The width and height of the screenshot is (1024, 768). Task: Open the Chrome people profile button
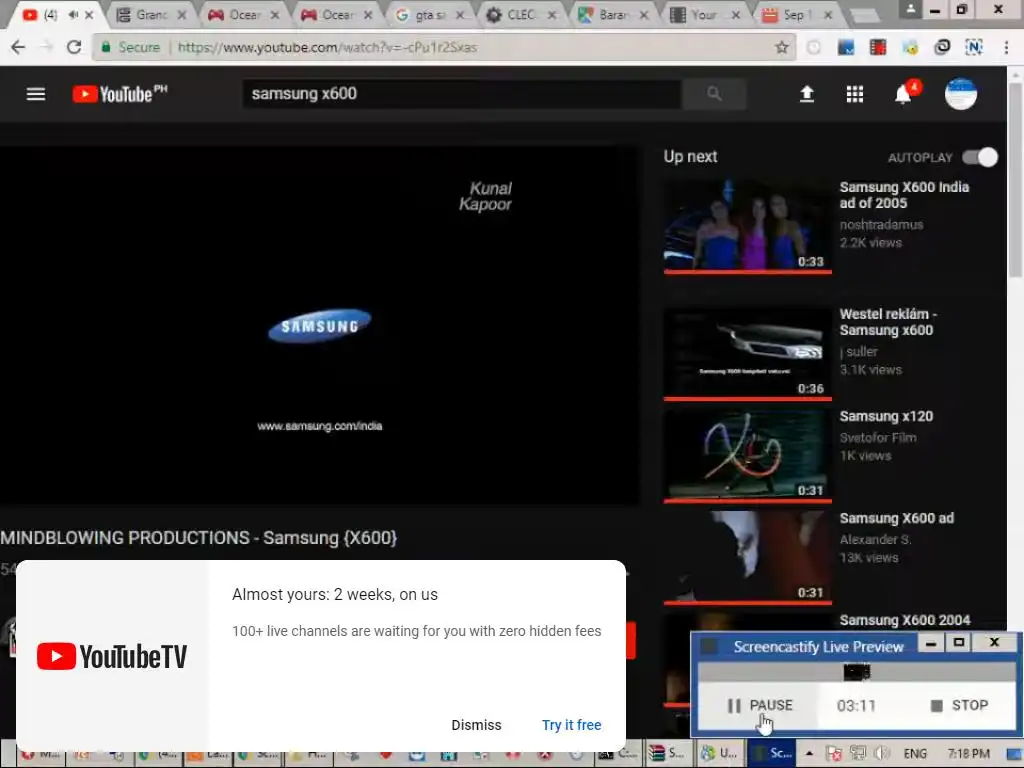click(x=910, y=9)
